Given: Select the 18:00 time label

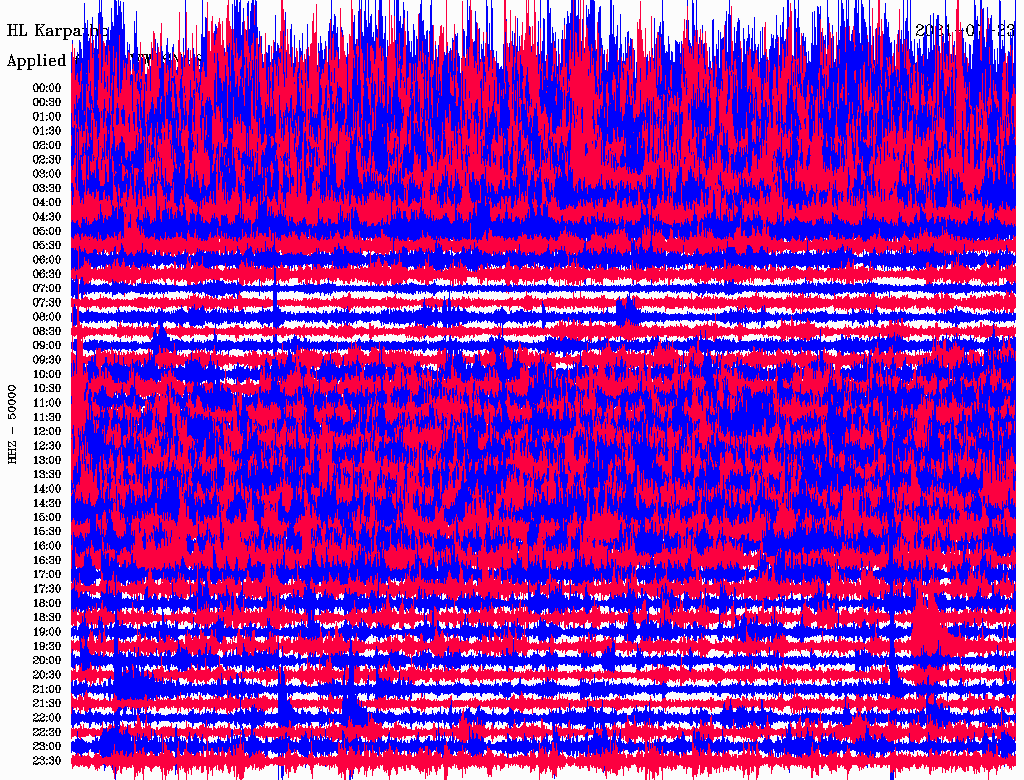Looking at the screenshot, I should [47, 604].
